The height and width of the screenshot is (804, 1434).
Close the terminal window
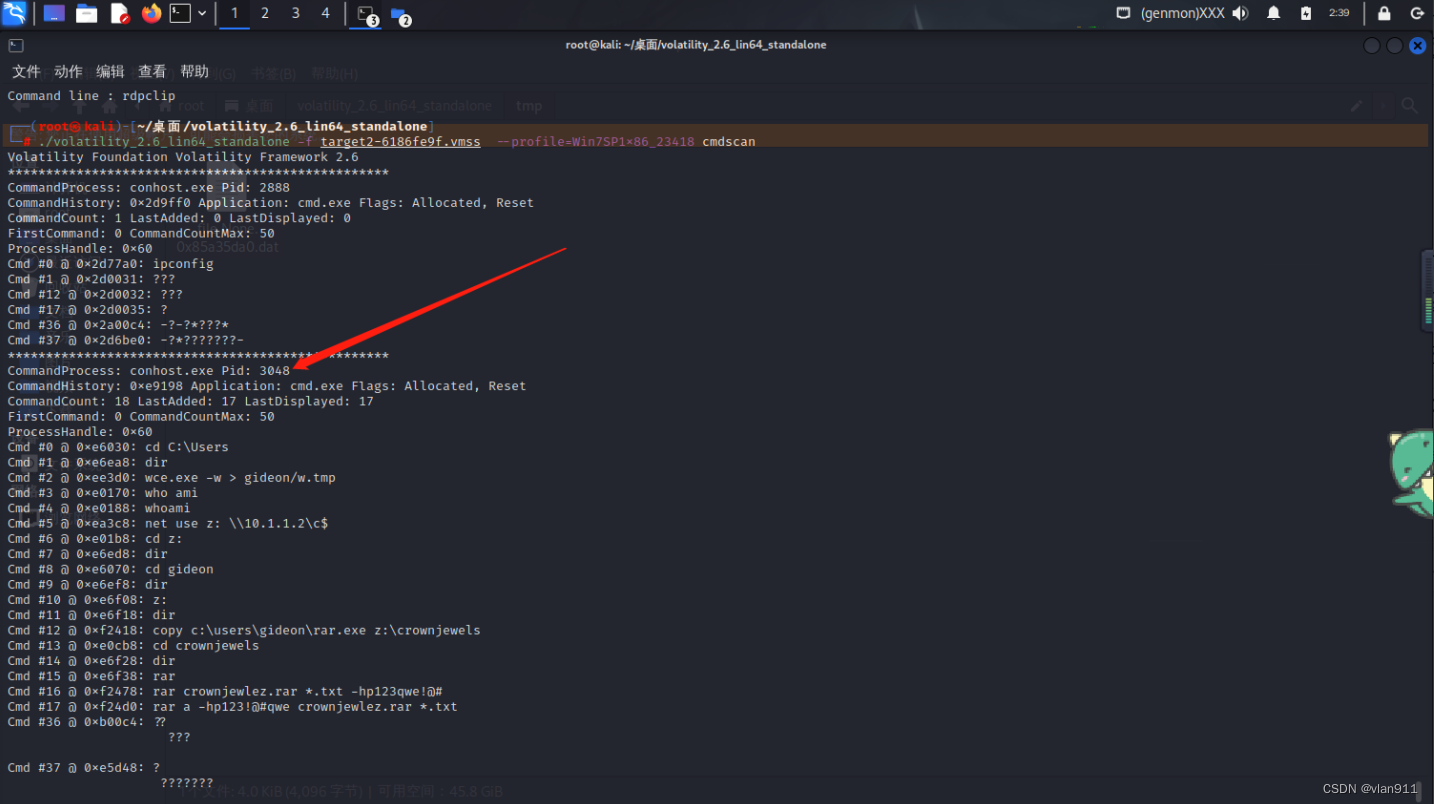[1417, 45]
